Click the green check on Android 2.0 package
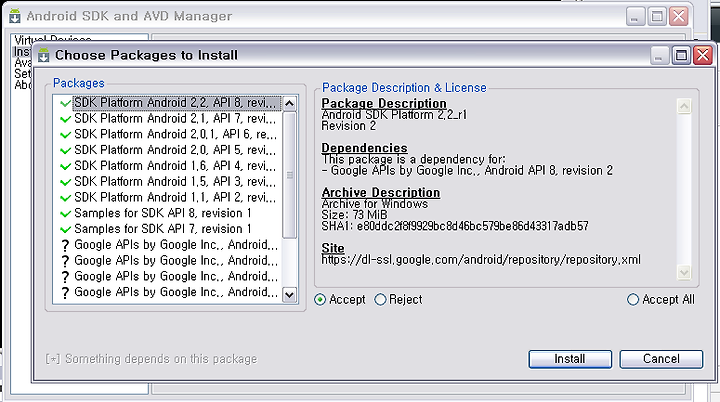The image size is (720, 402). point(65,150)
